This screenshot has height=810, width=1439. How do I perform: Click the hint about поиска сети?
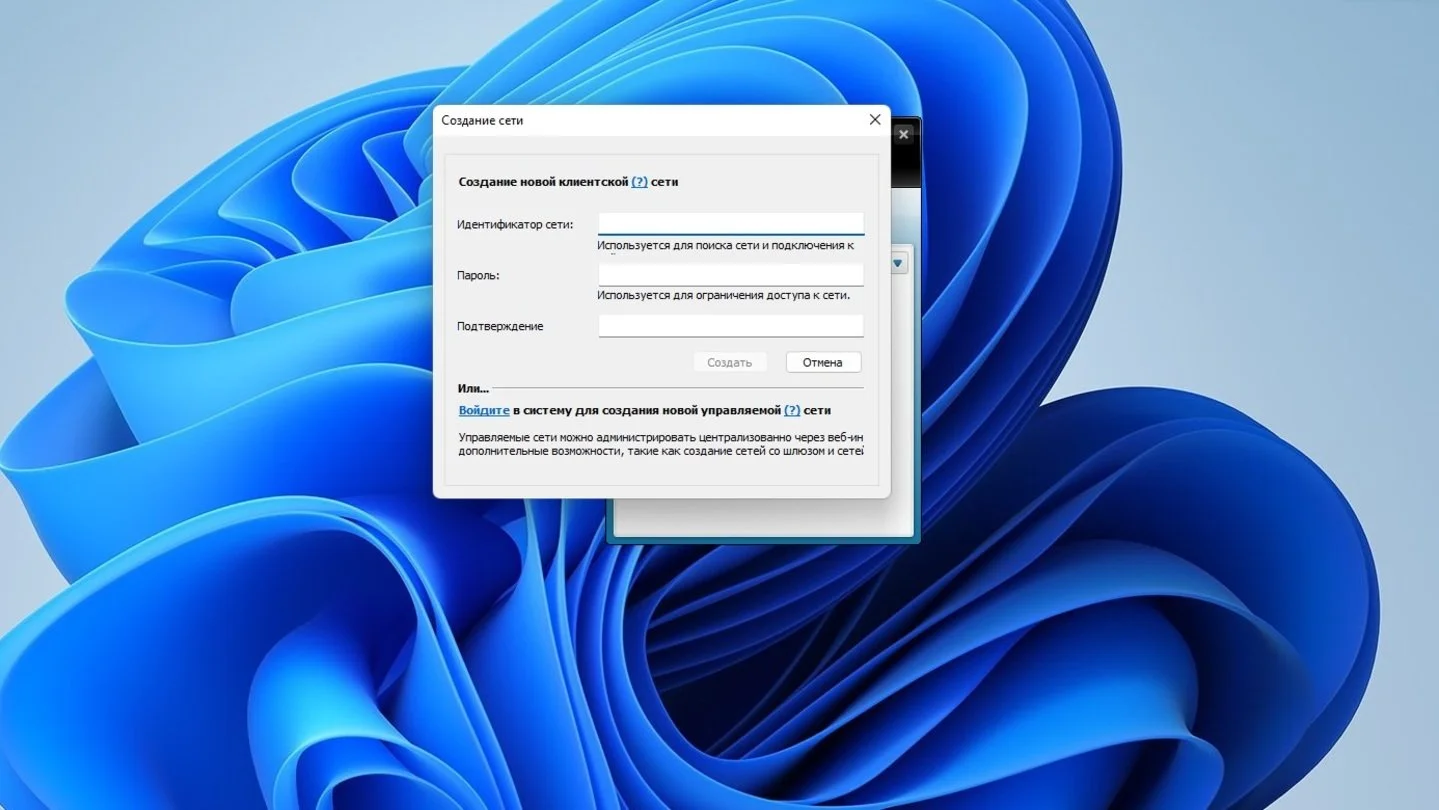point(726,245)
